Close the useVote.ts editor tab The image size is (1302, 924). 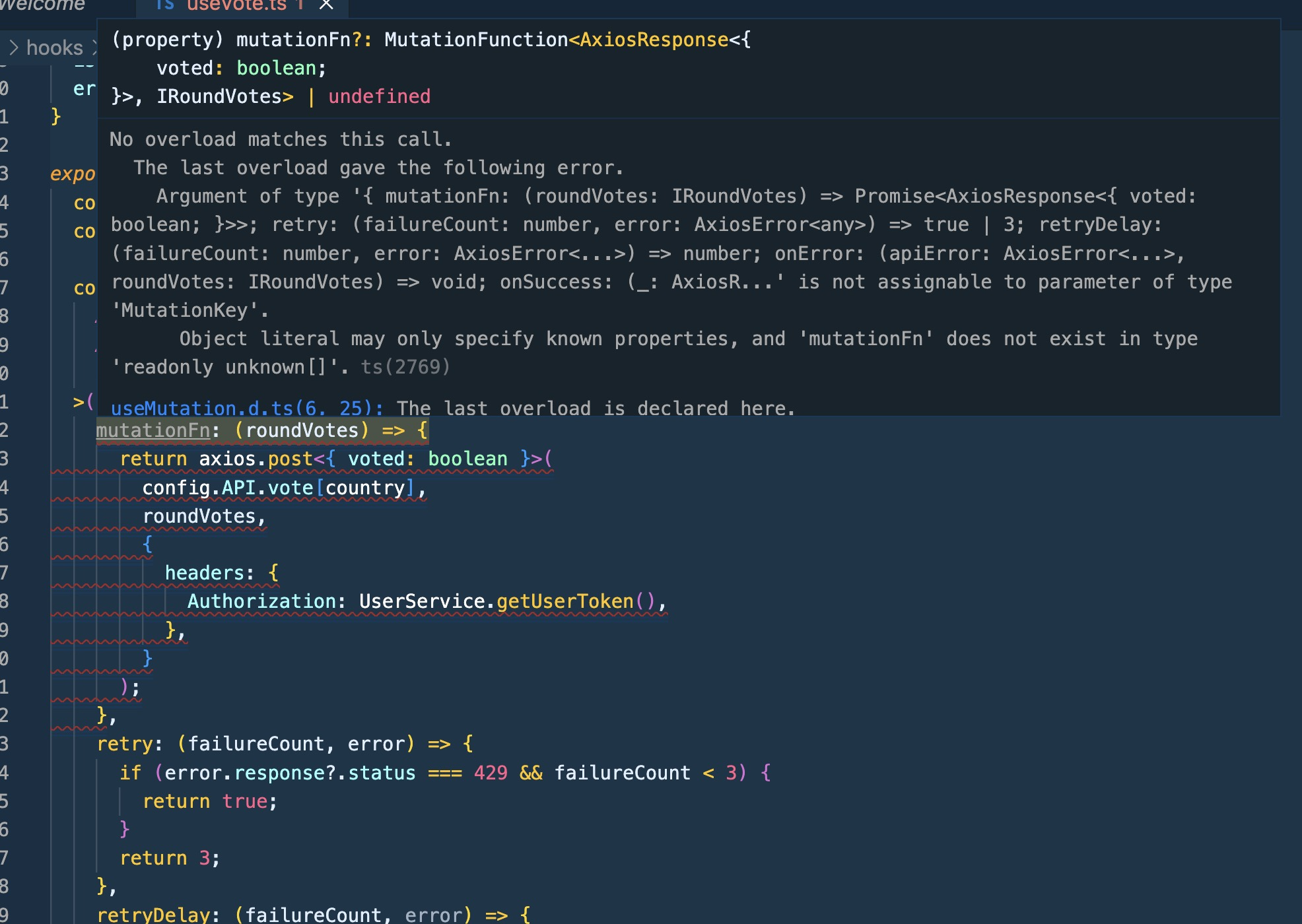point(326,5)
